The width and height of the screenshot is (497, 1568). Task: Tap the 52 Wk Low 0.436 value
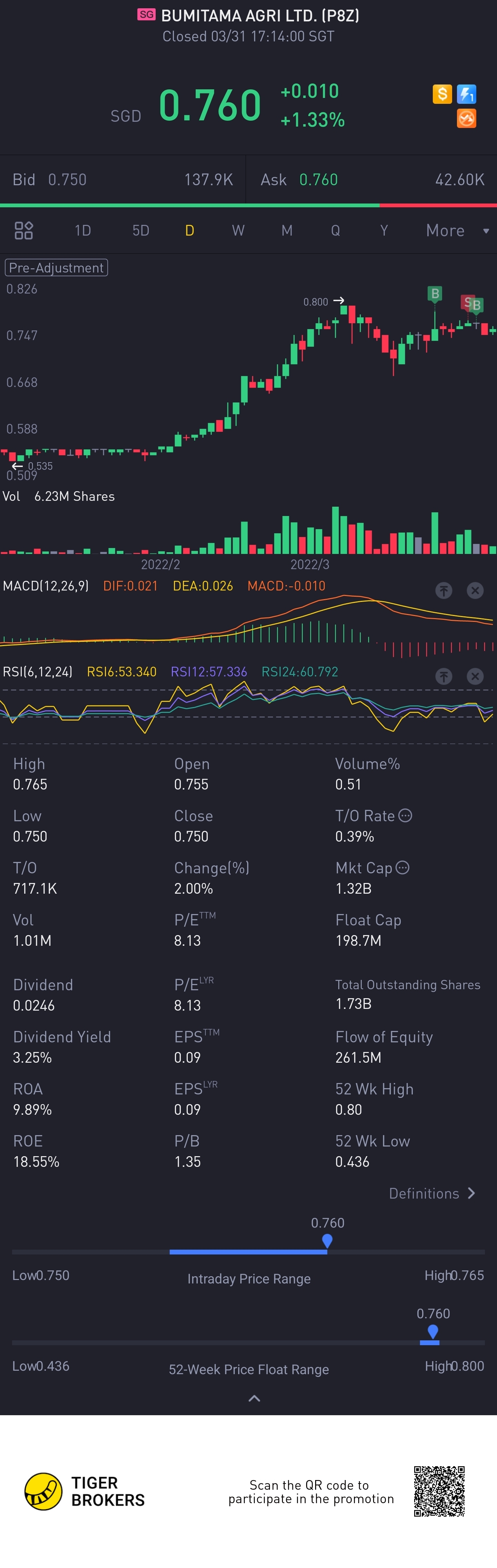352,1162
